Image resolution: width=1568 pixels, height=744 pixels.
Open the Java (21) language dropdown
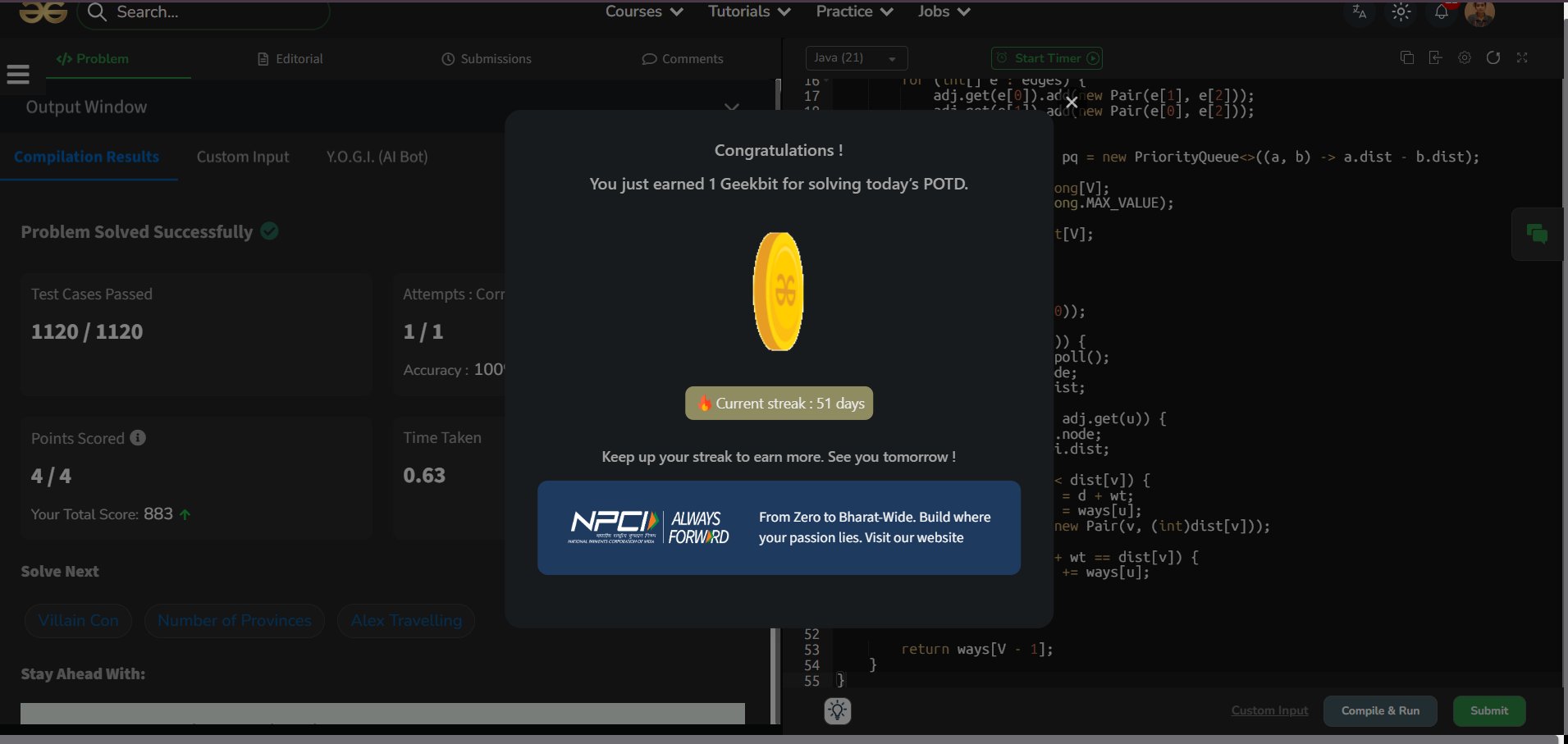click(857, 58)
